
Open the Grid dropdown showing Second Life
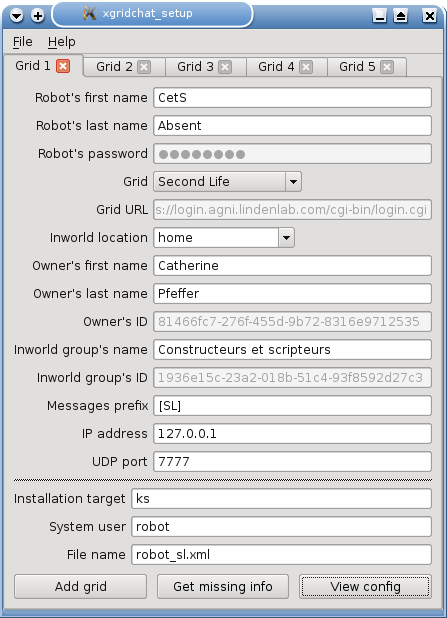coord(227,182)
